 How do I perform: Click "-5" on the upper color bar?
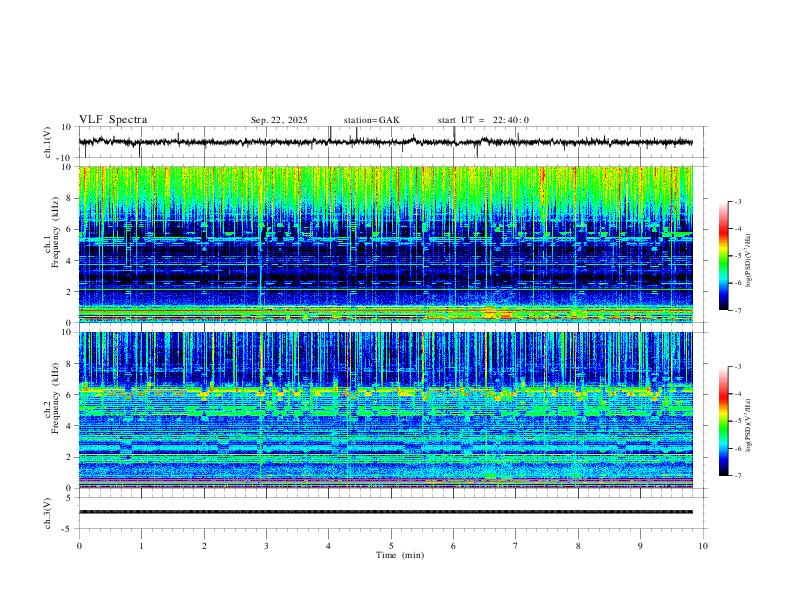[x=738, y=256]
